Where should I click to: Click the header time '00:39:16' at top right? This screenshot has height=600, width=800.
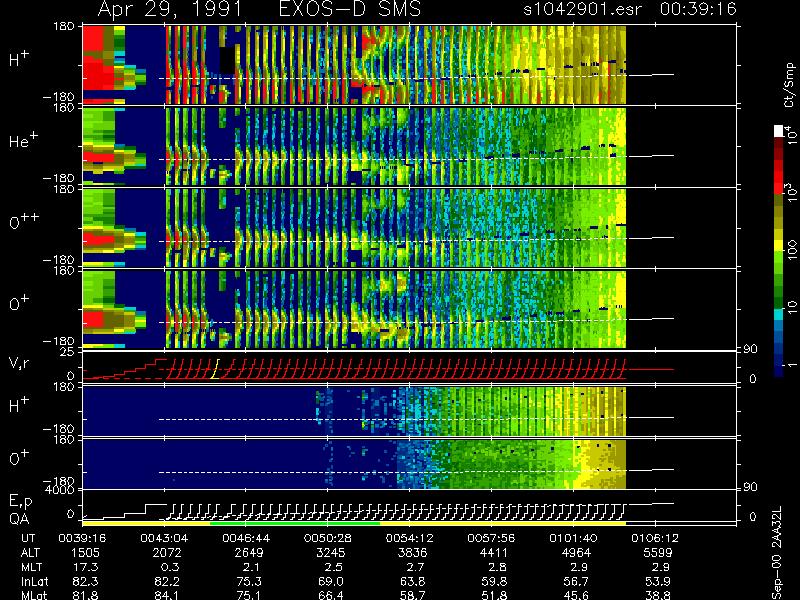coord(698,9)
